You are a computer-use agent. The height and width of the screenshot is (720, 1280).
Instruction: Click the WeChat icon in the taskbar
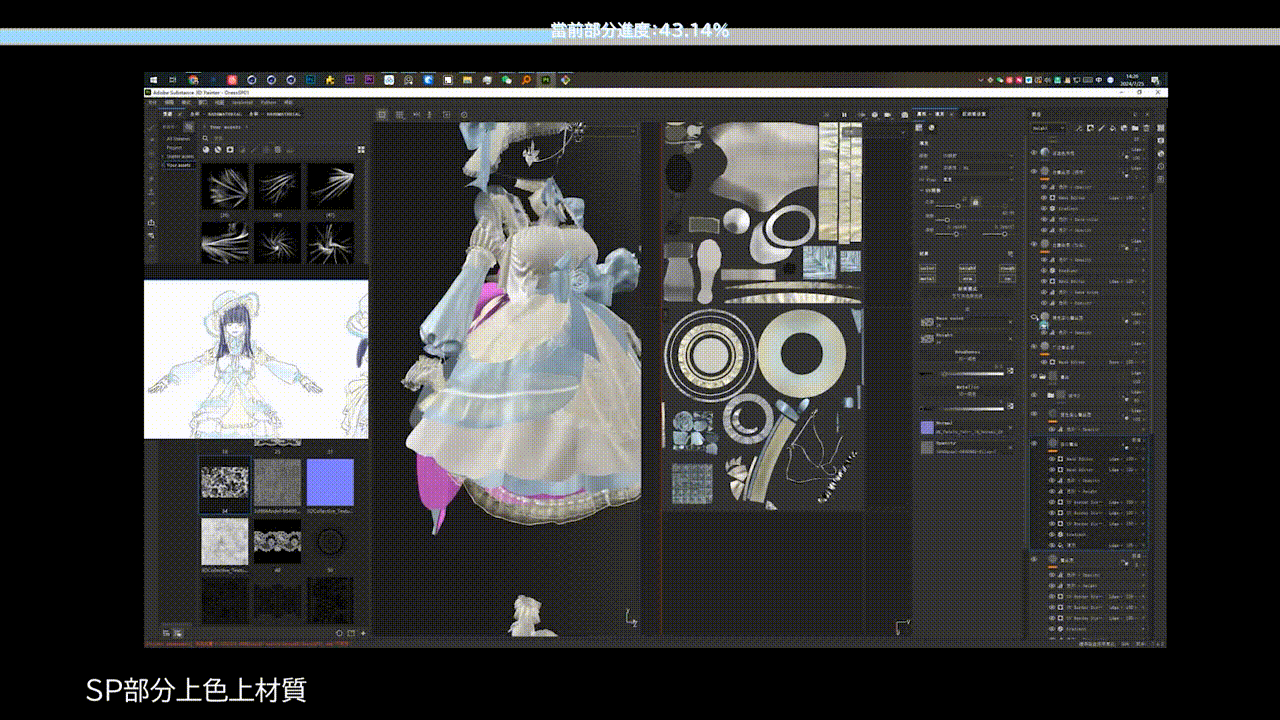point(506,80)
